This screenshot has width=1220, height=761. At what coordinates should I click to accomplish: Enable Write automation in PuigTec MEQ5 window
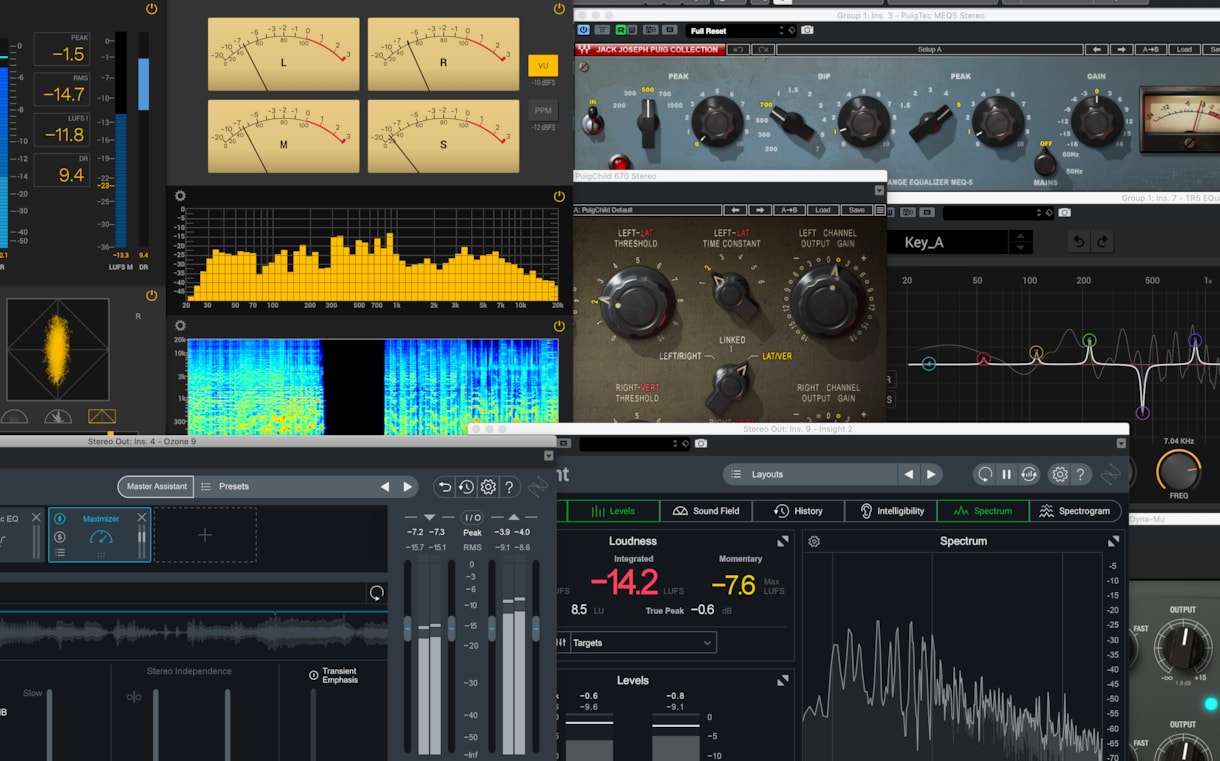click(633, 30)
